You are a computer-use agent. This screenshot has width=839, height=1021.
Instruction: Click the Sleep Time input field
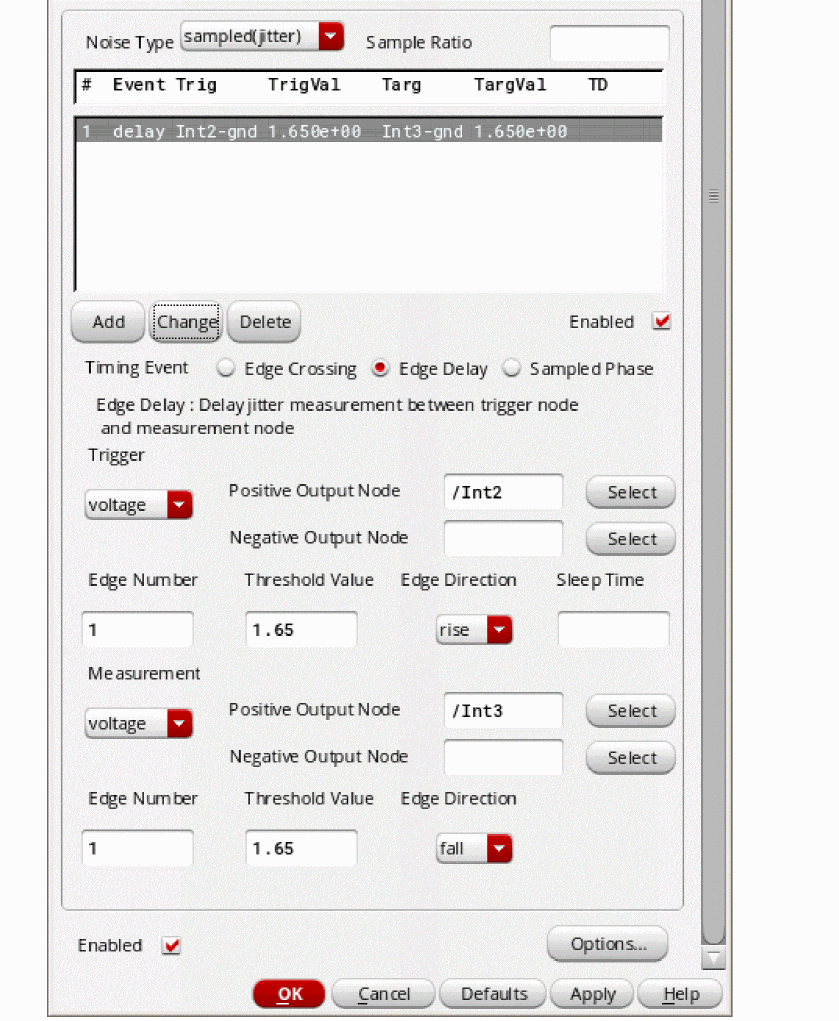click(x=613, y=629)
